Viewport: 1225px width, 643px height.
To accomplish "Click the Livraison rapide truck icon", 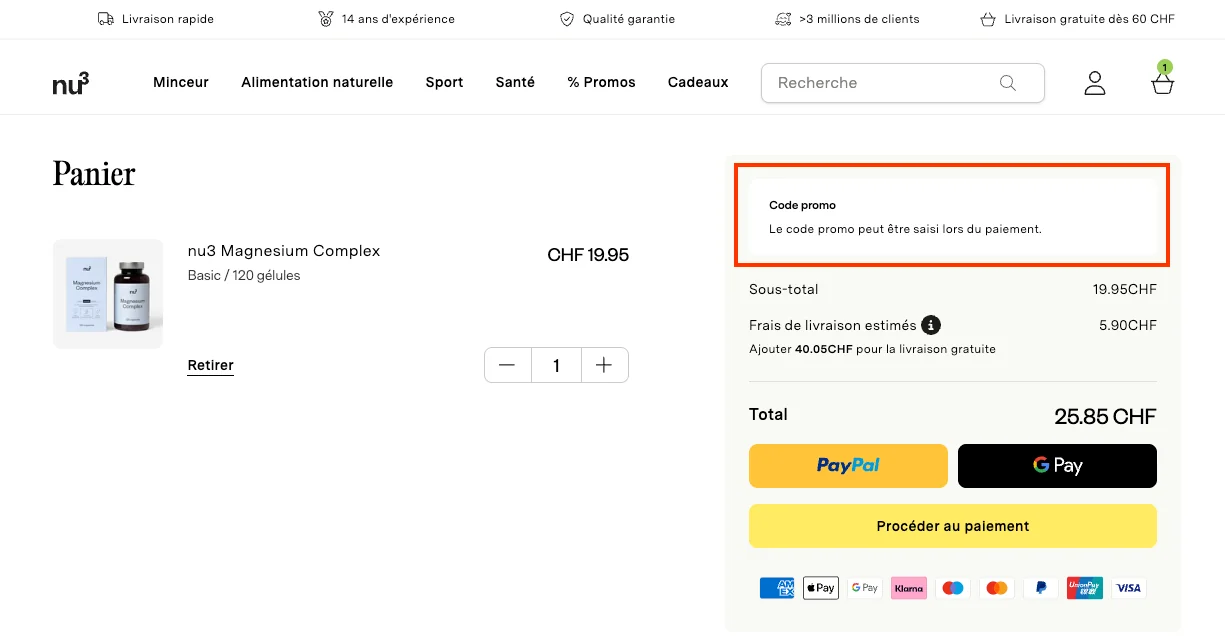I will [x=105, y=18].
